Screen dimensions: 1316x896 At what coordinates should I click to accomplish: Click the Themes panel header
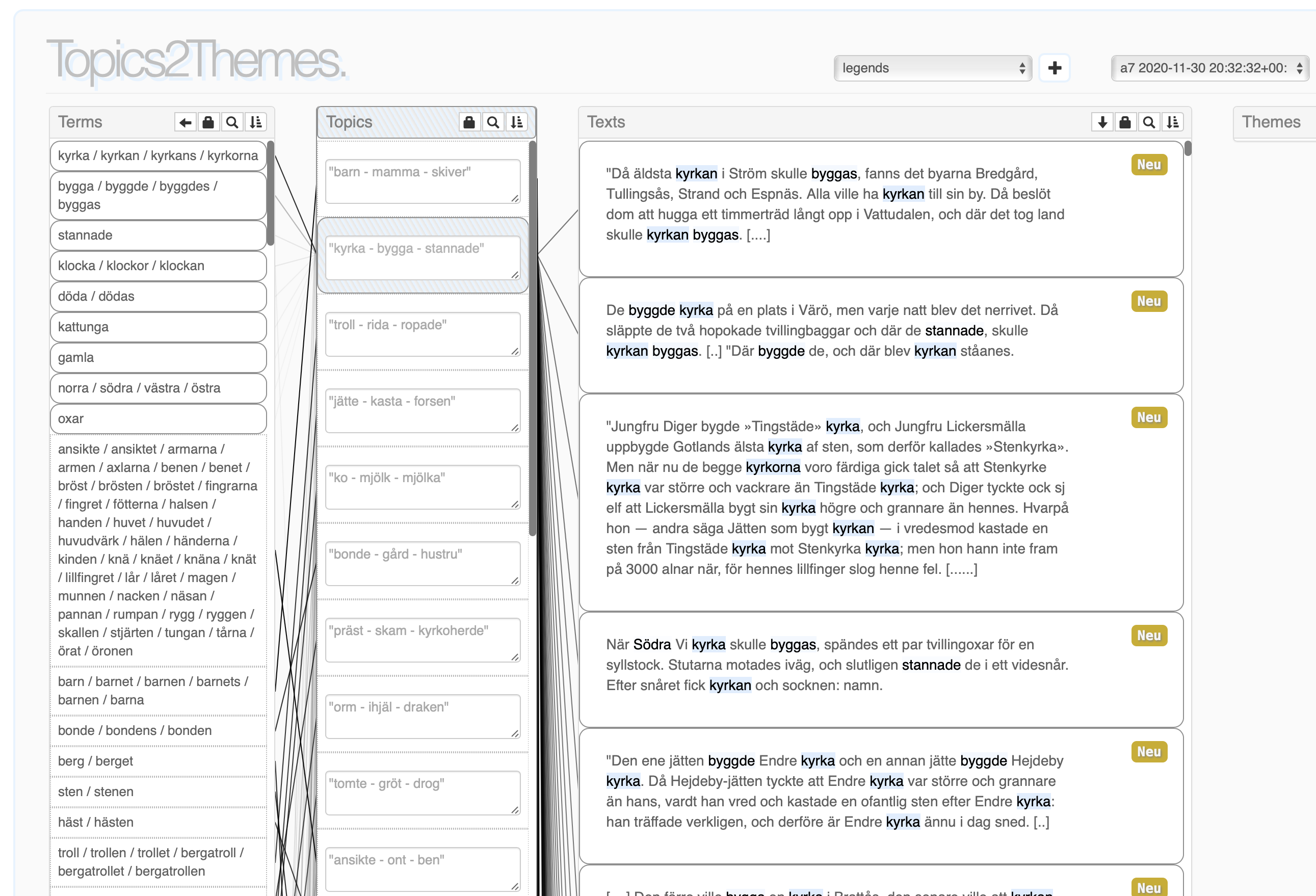pos(1271,122)
